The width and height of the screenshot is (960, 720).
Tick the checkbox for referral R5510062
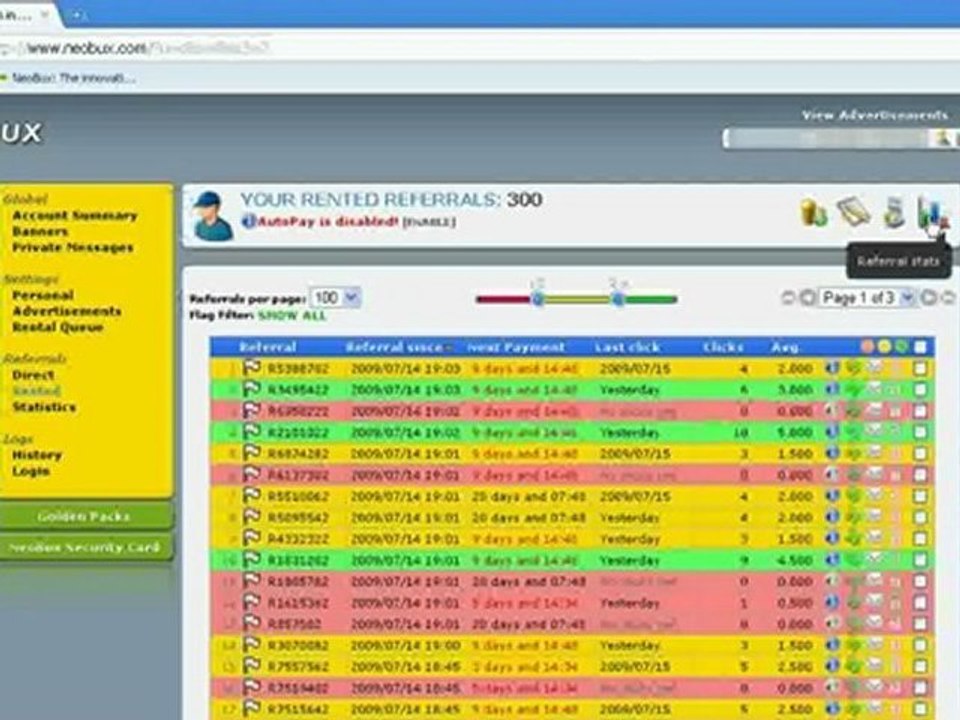pos(920,497)
